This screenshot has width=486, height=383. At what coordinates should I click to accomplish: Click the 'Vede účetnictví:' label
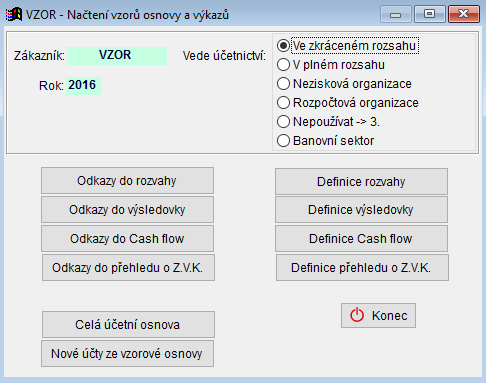coord(224,56)
